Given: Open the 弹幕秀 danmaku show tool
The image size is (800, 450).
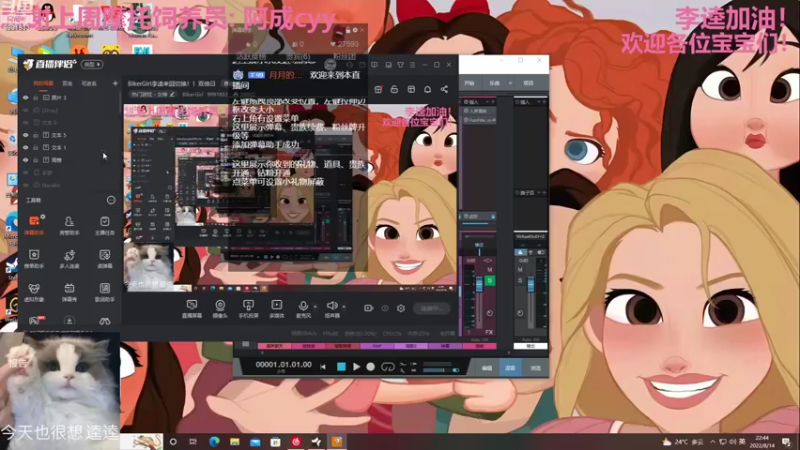Looking at the screenshot, I should (69, 292).
